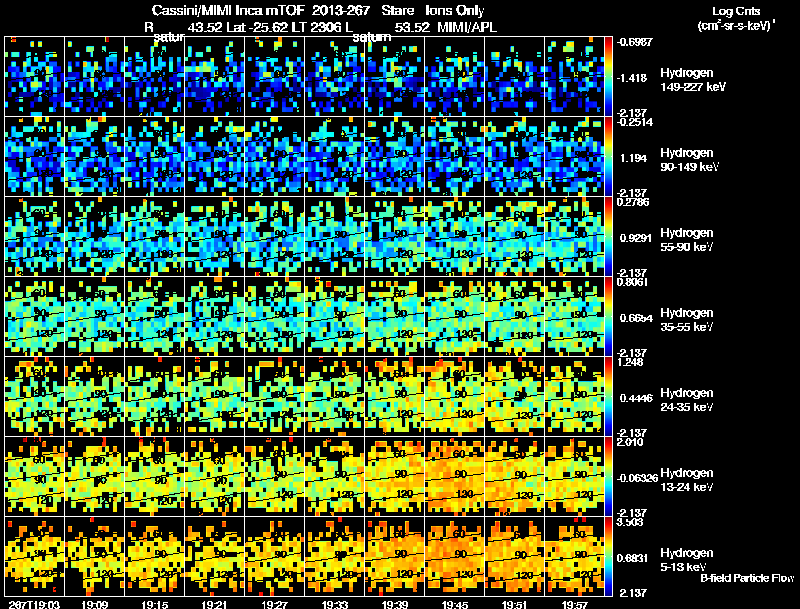Open the 13-24 keV panel at 19:39

(x=394, y=477)
